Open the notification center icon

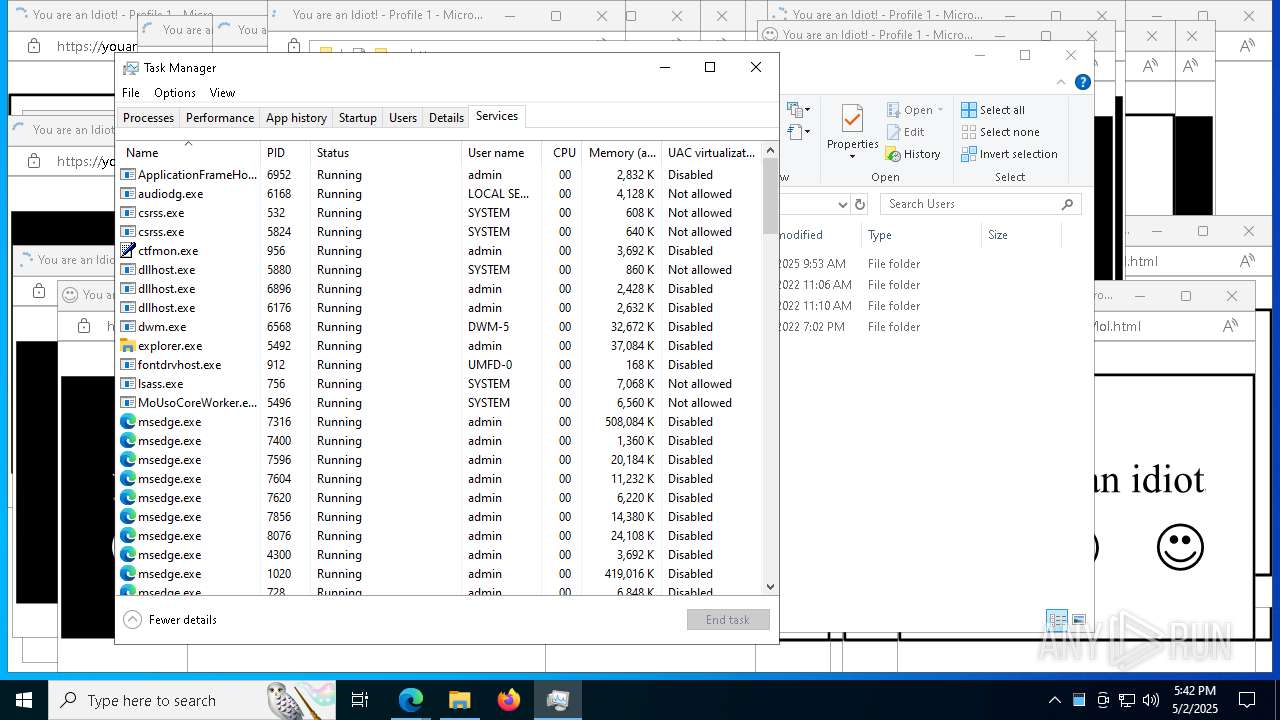[x=1247, y=700]
